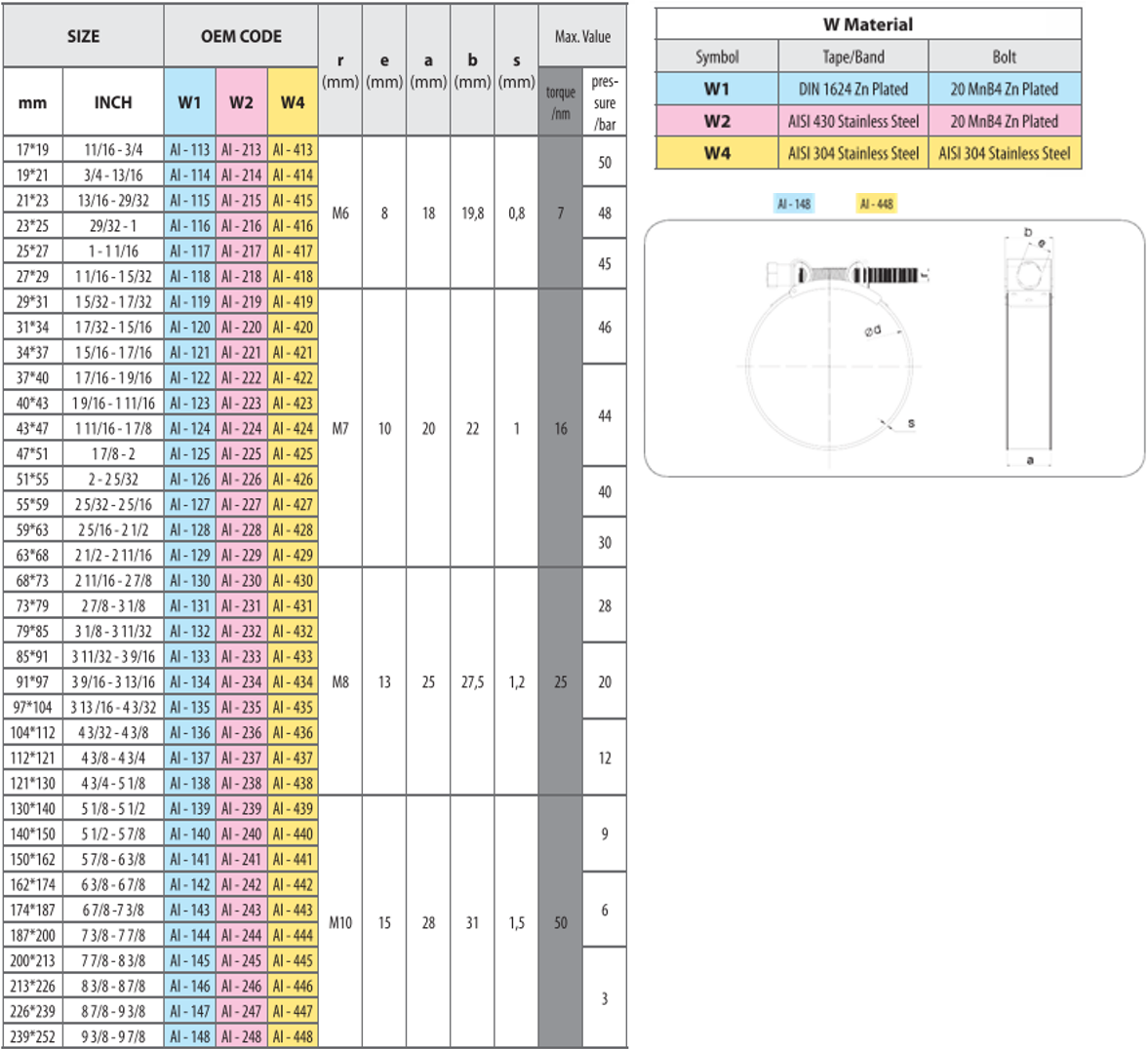Select the torque value 25 cell

(x=561, y=681)
